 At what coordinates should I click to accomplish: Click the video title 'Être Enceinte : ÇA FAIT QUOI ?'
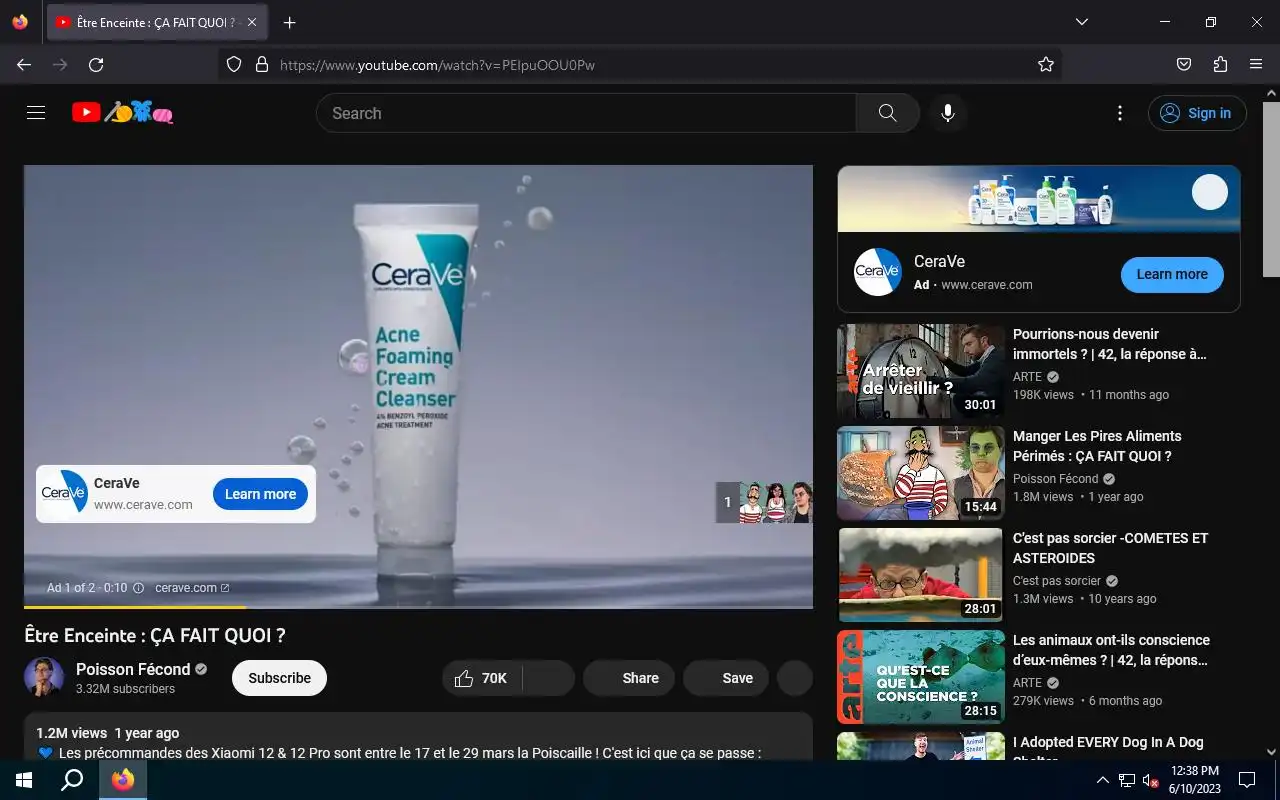coord(155,636)
